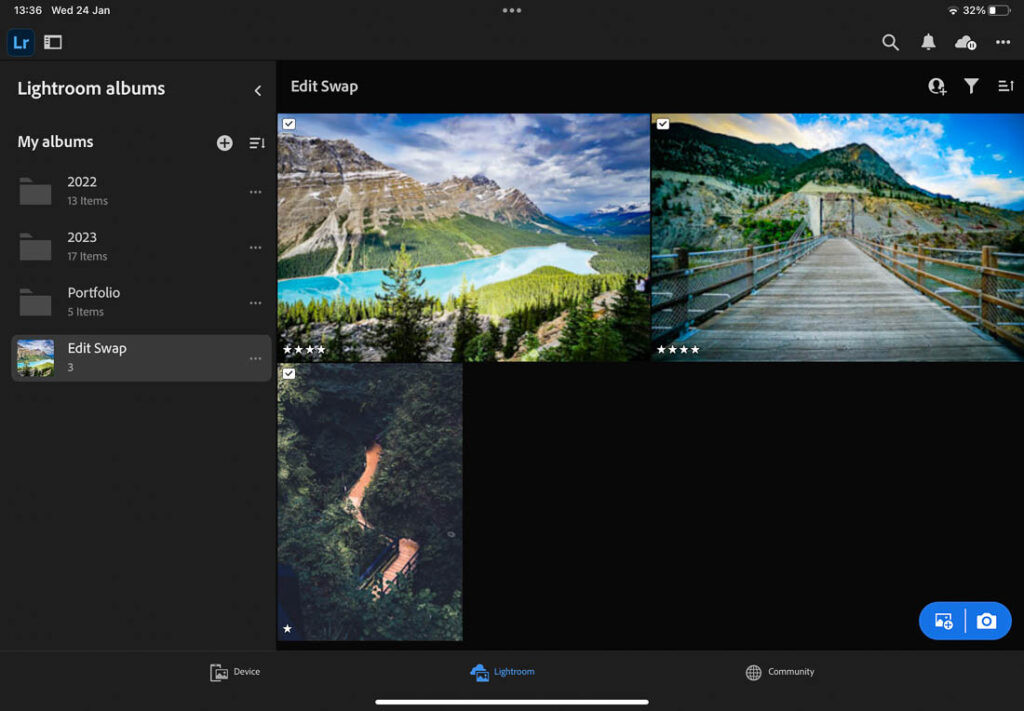
Task: Open options for the Portfolio folder
Action: click(x=255, y=303)
